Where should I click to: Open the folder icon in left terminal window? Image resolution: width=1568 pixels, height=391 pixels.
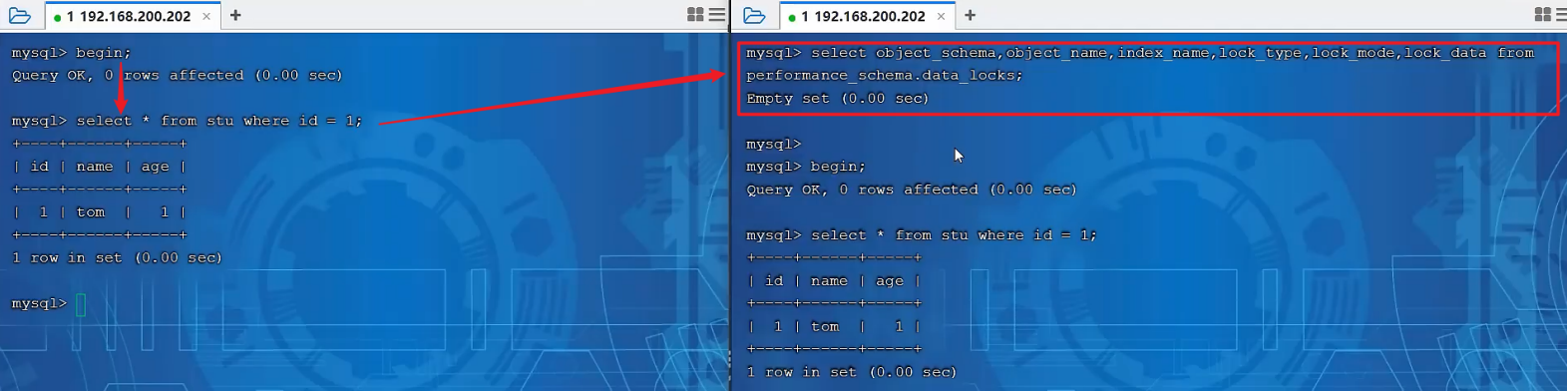pyautogui.click(x=20, y=15)
